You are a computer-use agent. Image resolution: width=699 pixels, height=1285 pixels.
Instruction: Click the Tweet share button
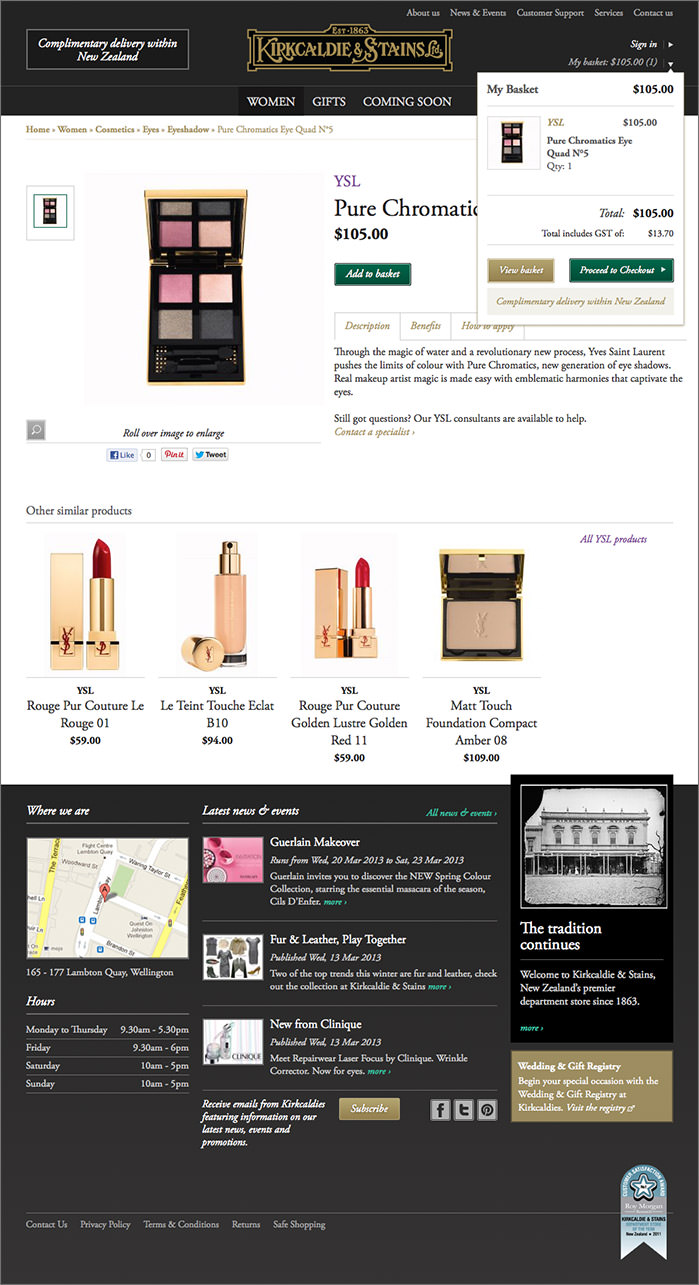click(210, 455)
